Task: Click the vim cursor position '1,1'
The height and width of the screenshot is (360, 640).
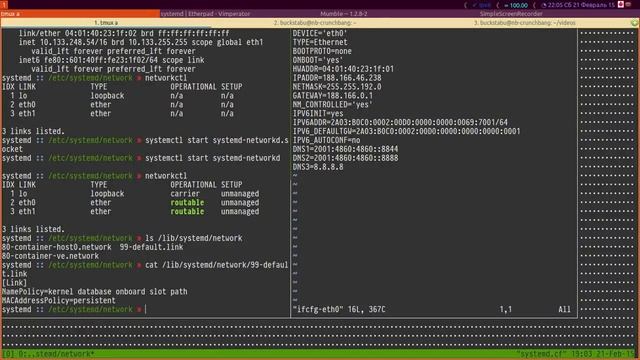Action: click(505, 309)
